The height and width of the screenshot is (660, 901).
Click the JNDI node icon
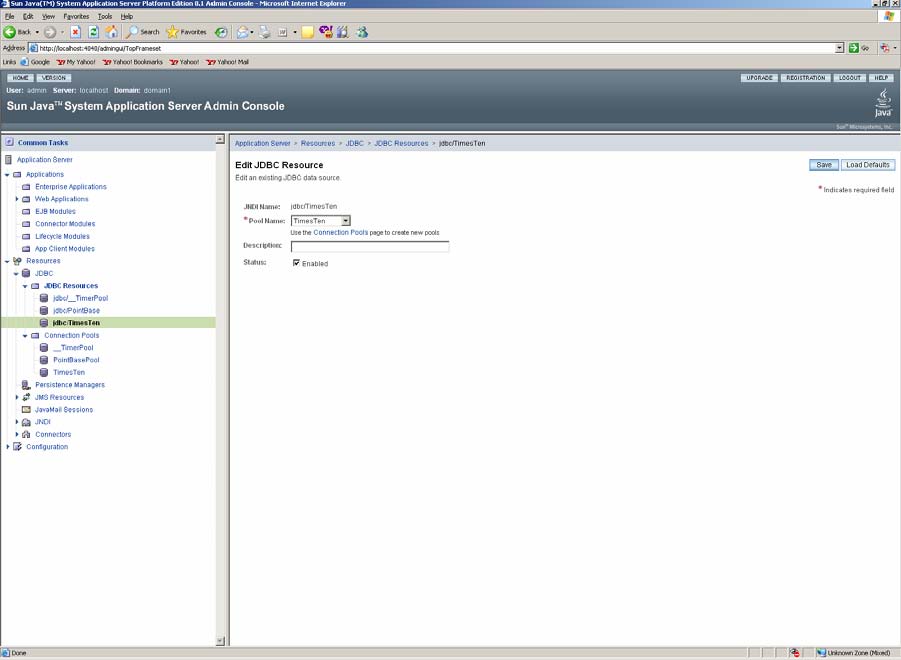click(26, 422)
